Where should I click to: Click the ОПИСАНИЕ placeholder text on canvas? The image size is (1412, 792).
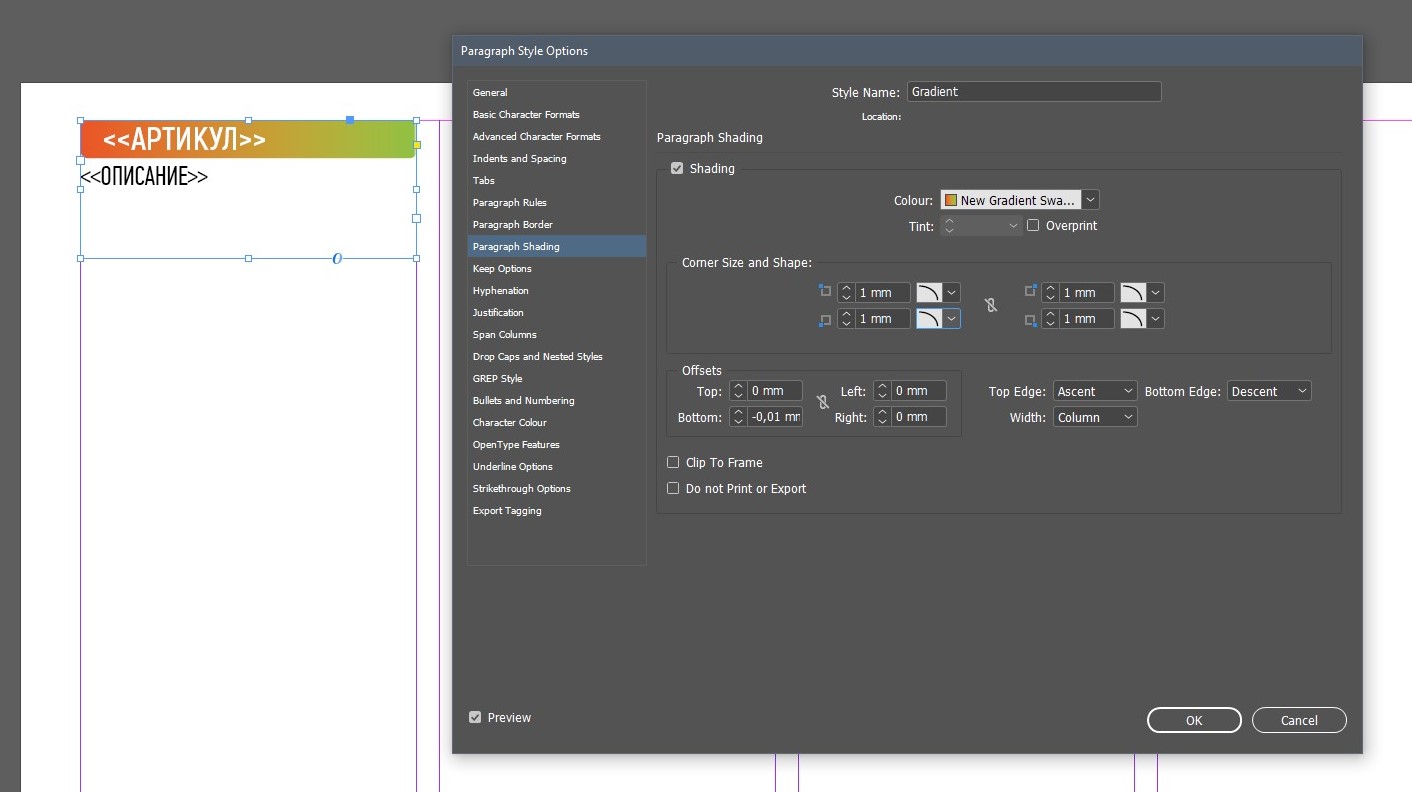tap(144, 177)
